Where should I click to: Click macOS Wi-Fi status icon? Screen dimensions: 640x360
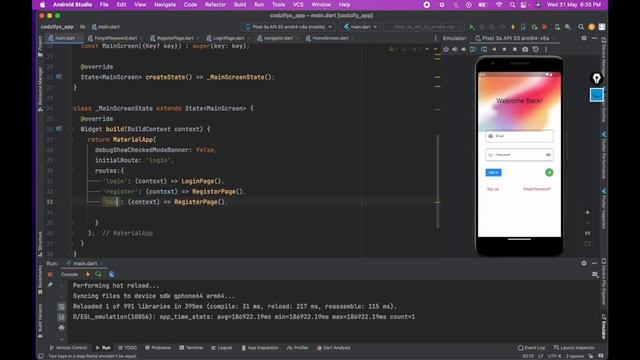499,5
